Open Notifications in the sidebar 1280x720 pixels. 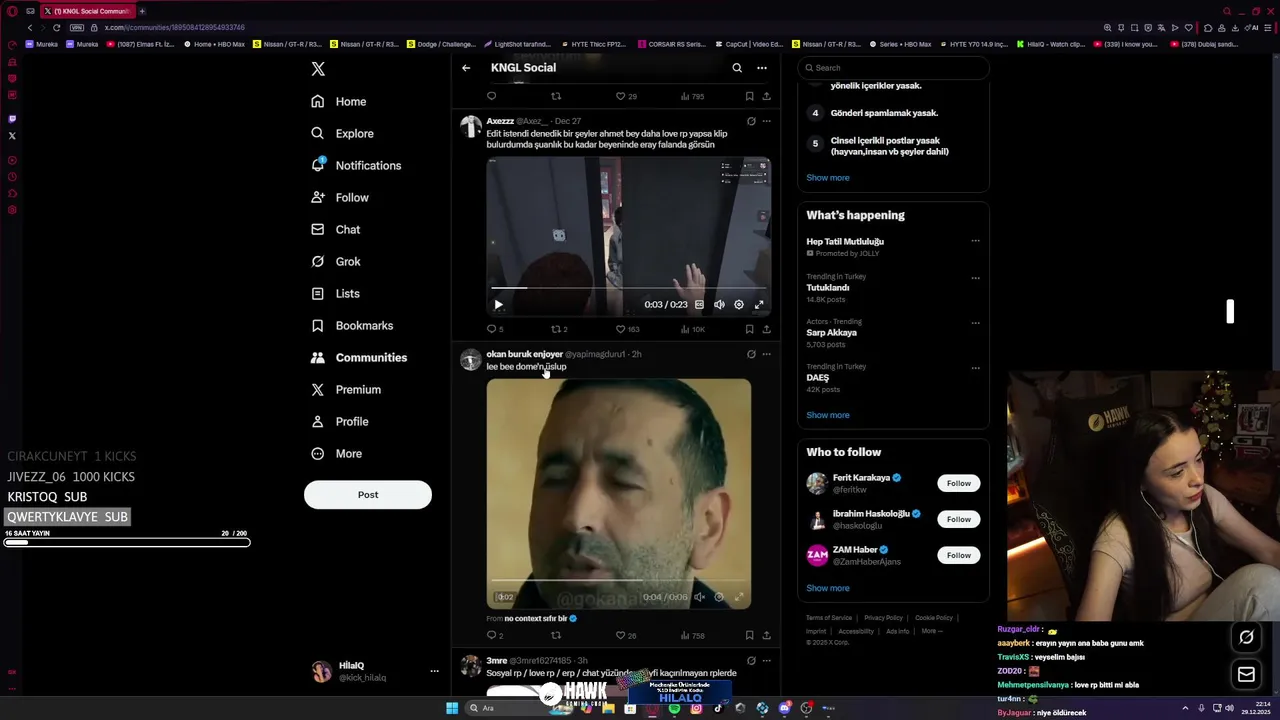pos(357,165)
